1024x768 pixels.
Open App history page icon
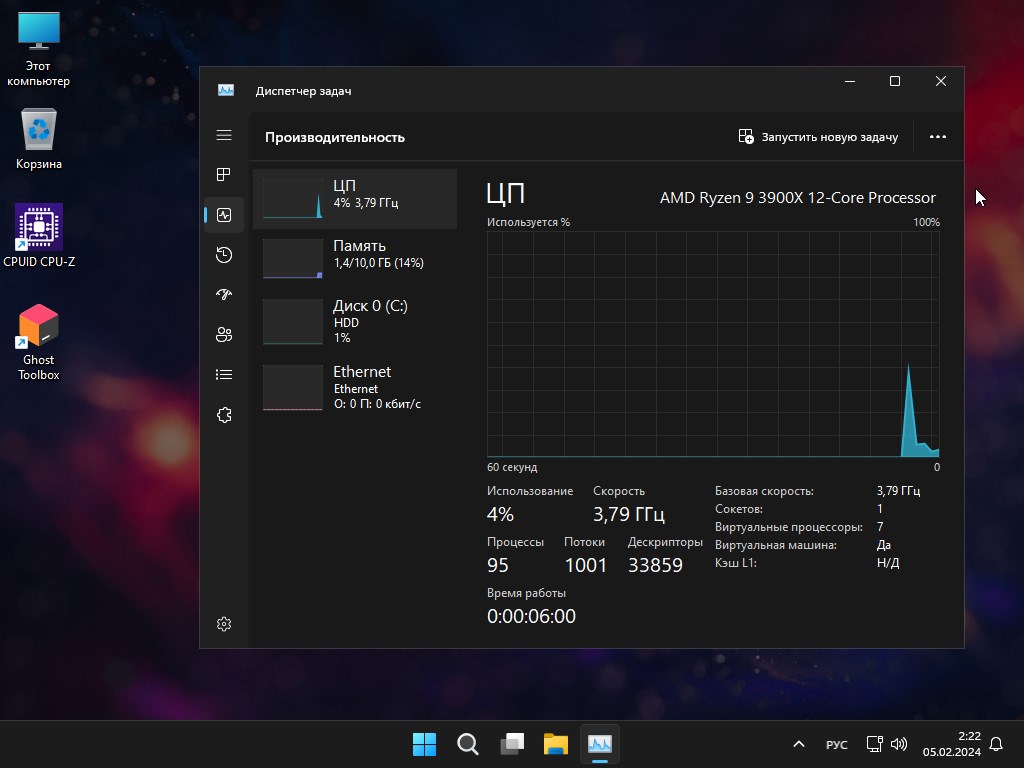pos(224,255)
